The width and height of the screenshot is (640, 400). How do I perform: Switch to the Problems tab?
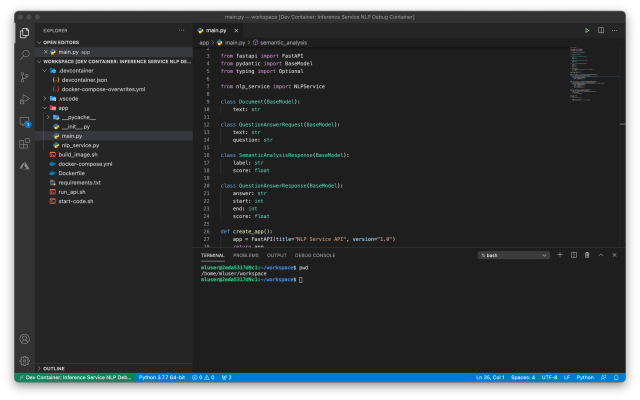[x=246, y=255]
